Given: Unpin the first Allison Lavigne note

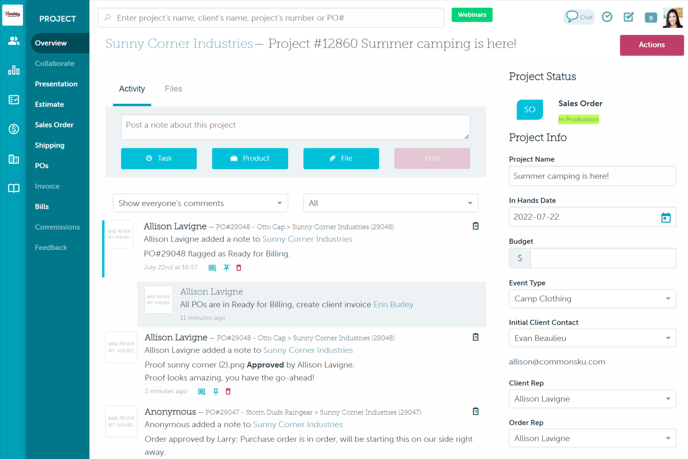Looking at the screenshot, I should click(x=226, y=268).
